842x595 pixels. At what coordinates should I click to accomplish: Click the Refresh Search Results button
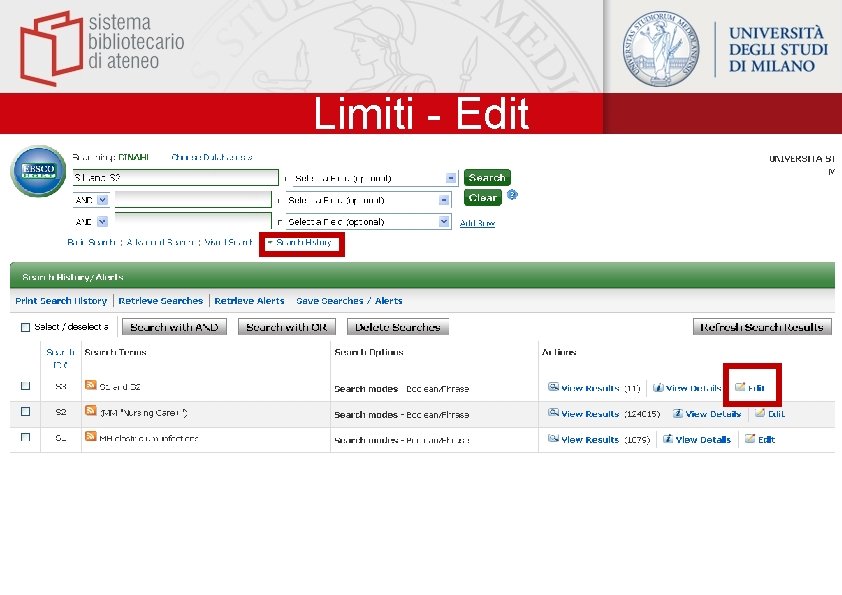pyautogui.click(x=762, y=327)
